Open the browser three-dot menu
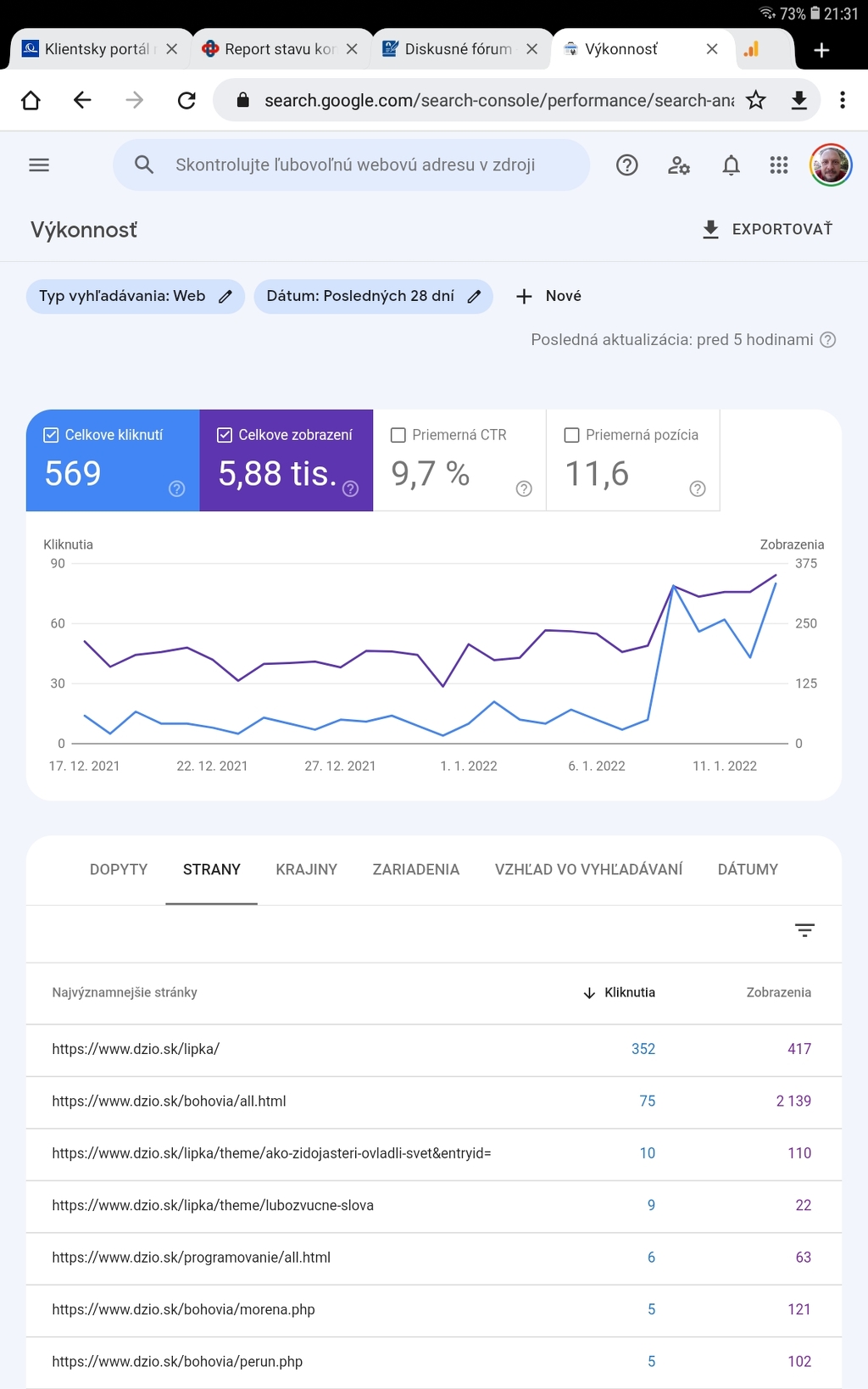868x1389 pixels. (842, 100)
